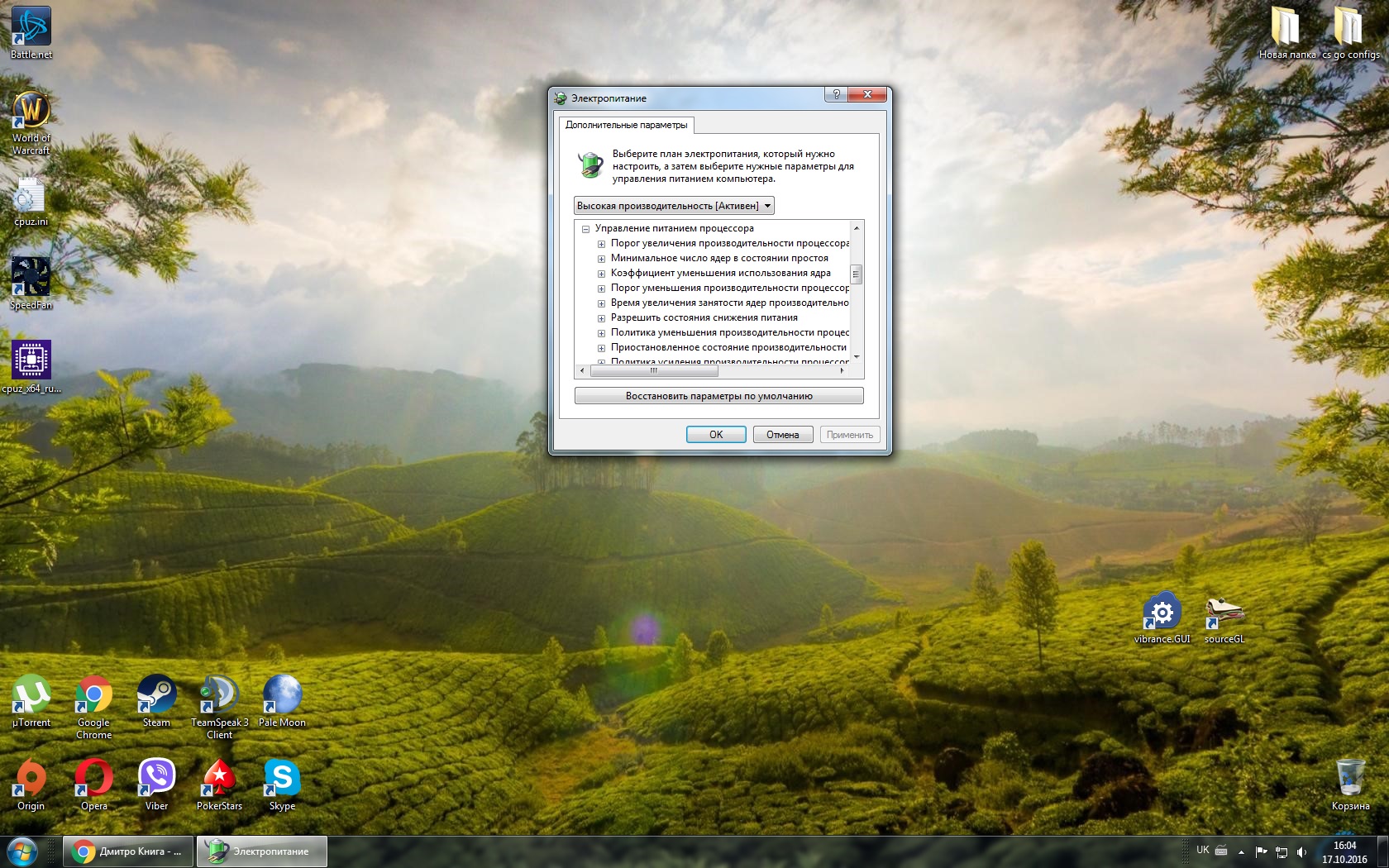Image resolution: width=1389 pixels, height=868 pixels.
Task: Select the Разрешить состояния снижения питания row
Action: (x=704, y=317)
